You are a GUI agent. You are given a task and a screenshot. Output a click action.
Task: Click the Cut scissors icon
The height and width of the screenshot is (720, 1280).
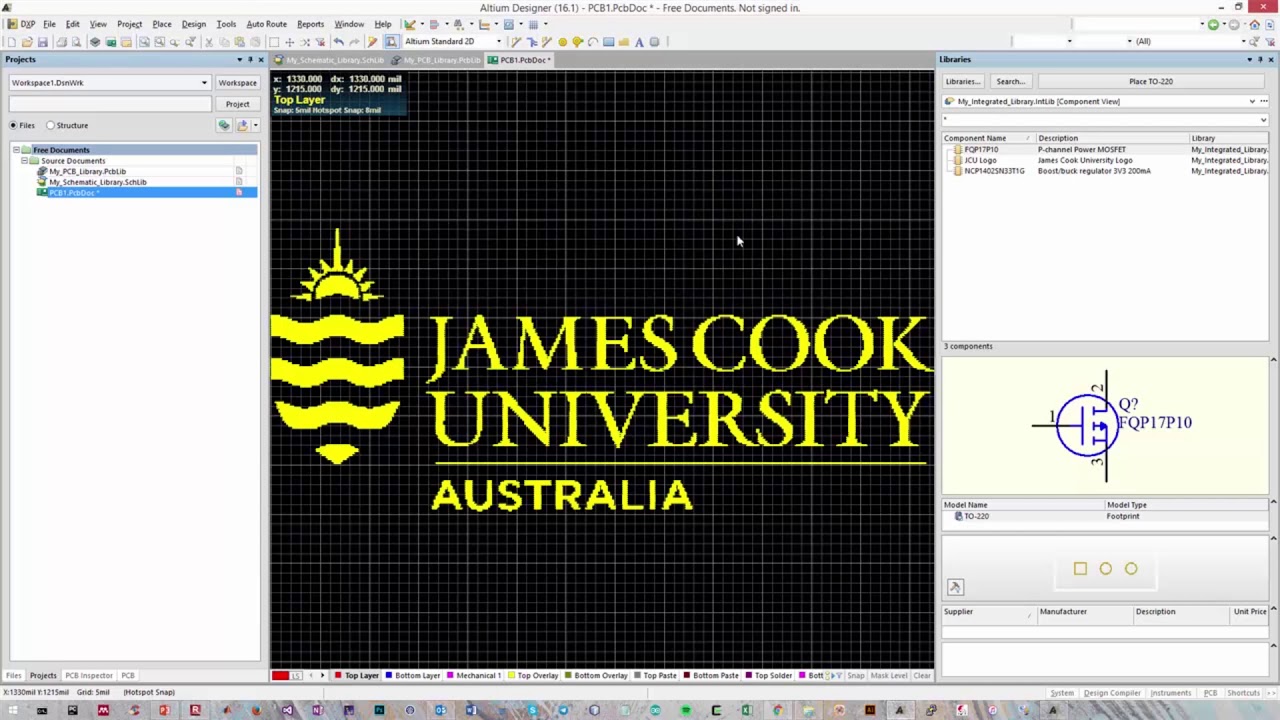point(208,42)
